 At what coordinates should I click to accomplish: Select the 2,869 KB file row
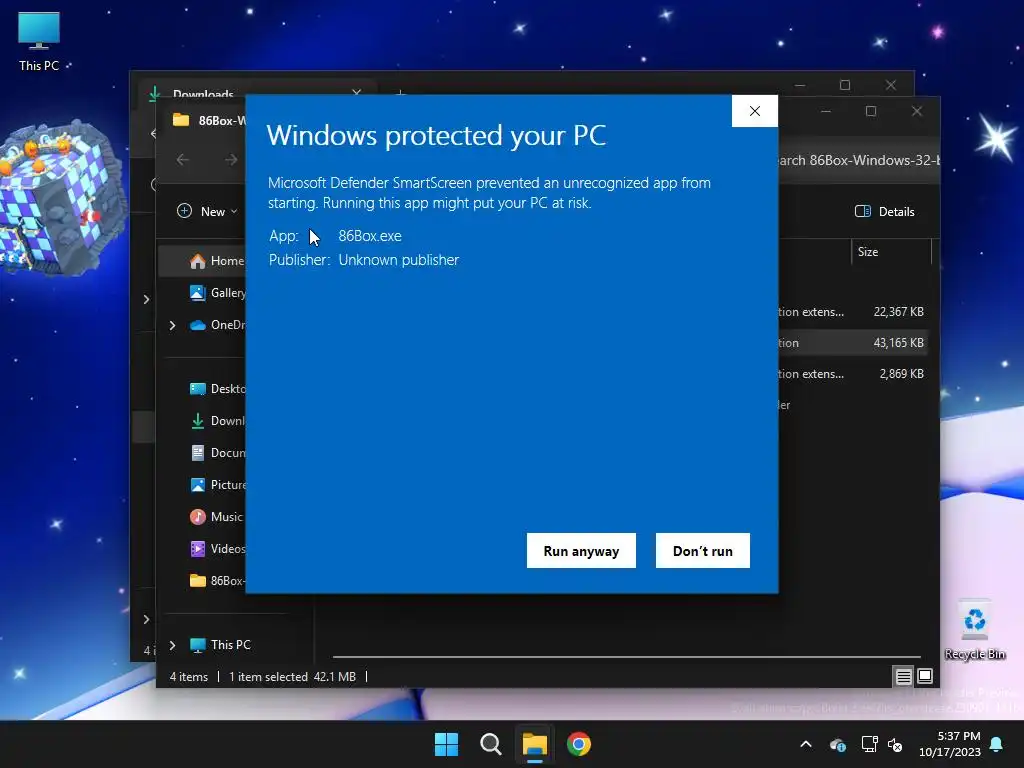click(x=852, y=374)
